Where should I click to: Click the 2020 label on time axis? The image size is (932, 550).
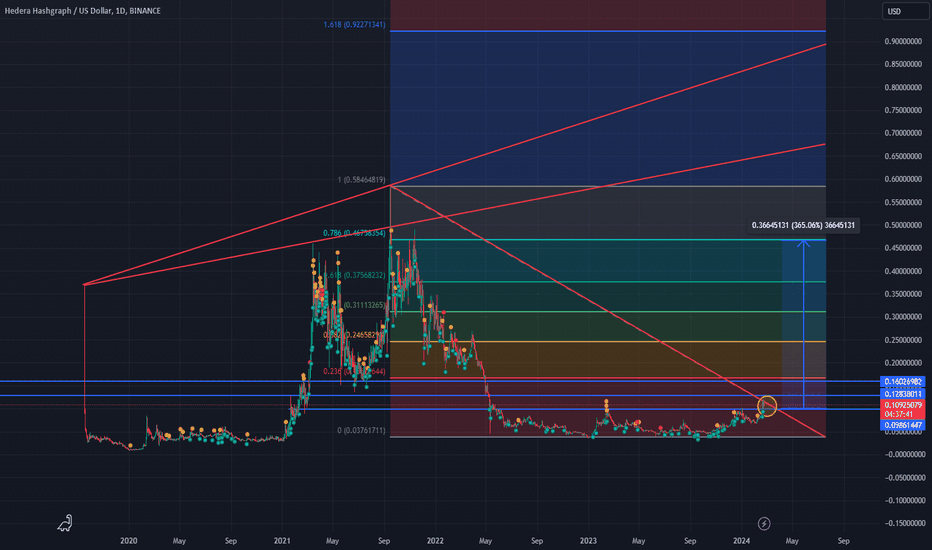pos(128,541)
